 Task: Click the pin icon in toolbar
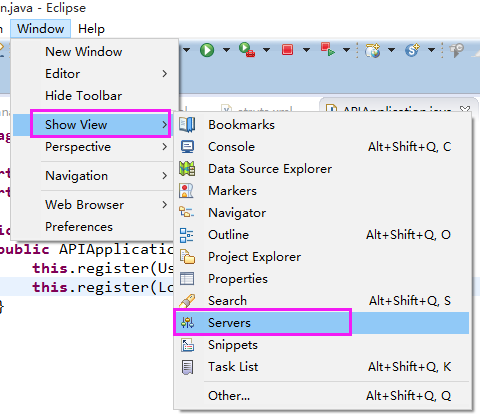tap(456, 50)
